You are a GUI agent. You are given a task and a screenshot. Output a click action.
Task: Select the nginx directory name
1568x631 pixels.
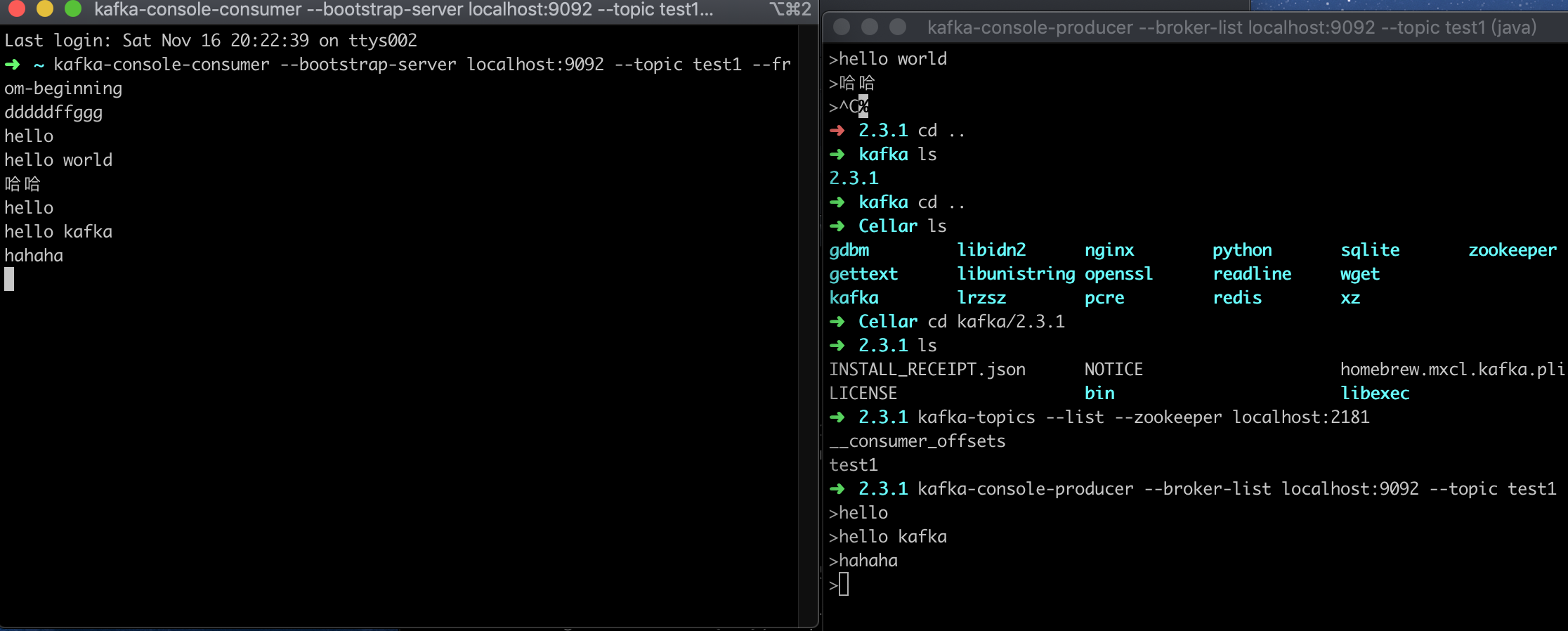click(x=1109, y=250)
